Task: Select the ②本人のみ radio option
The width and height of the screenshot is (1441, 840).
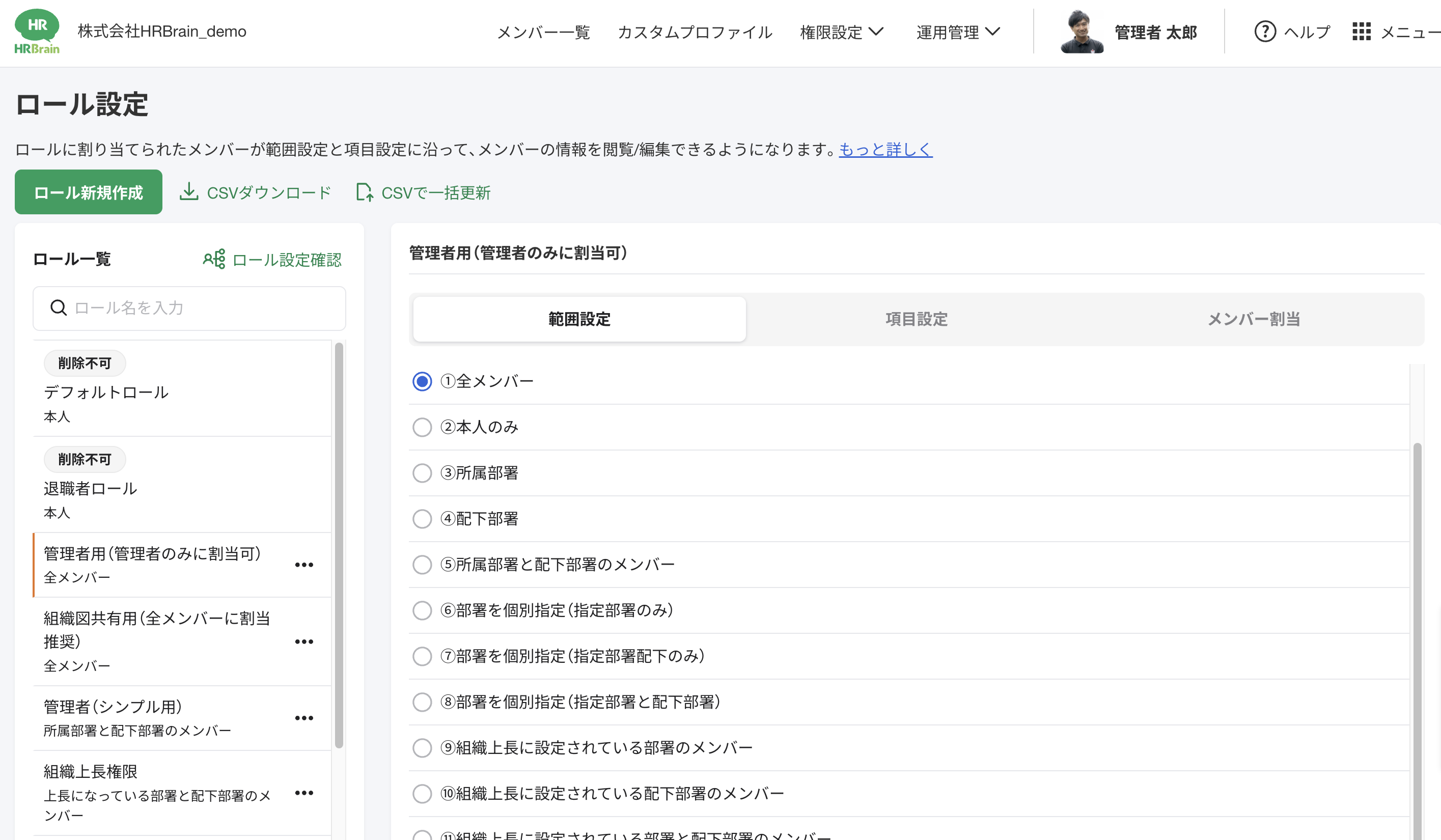Action: pyautogui.click(x=422, y=427)
